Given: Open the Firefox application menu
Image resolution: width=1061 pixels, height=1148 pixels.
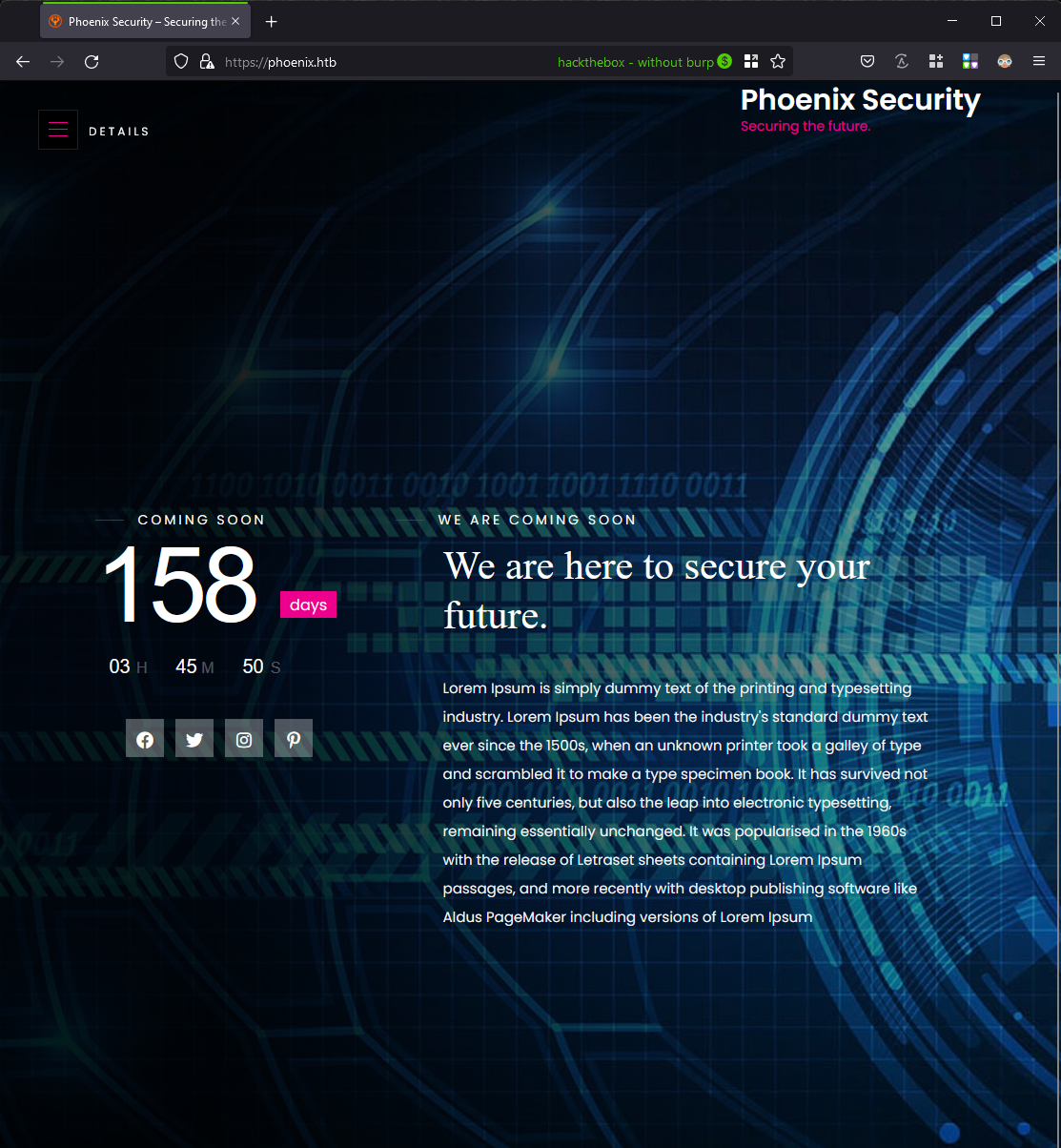Looking at the screenshot, I should [x=1039, y=62].
